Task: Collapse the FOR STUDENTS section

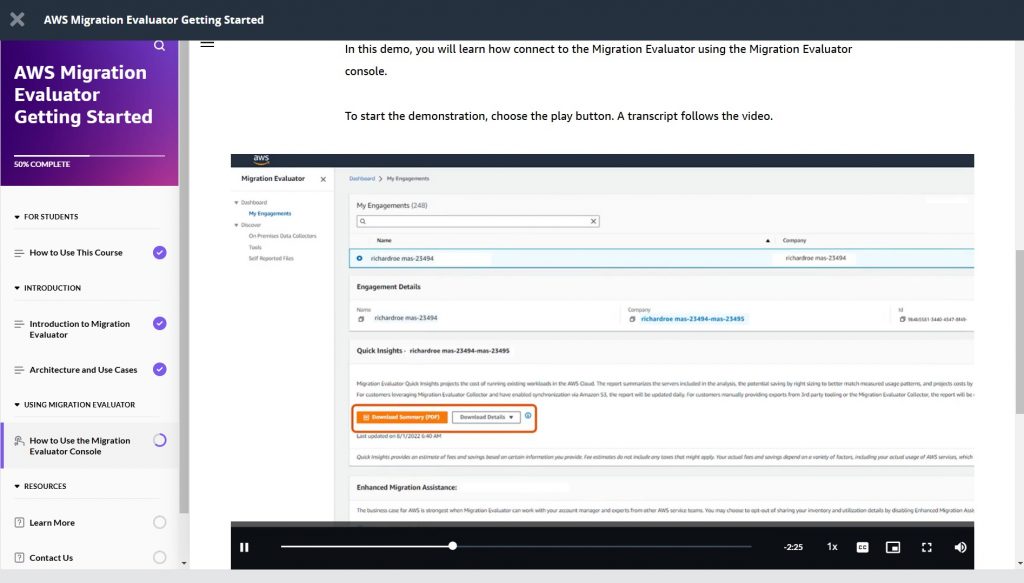Action: (x=46, y=217)
